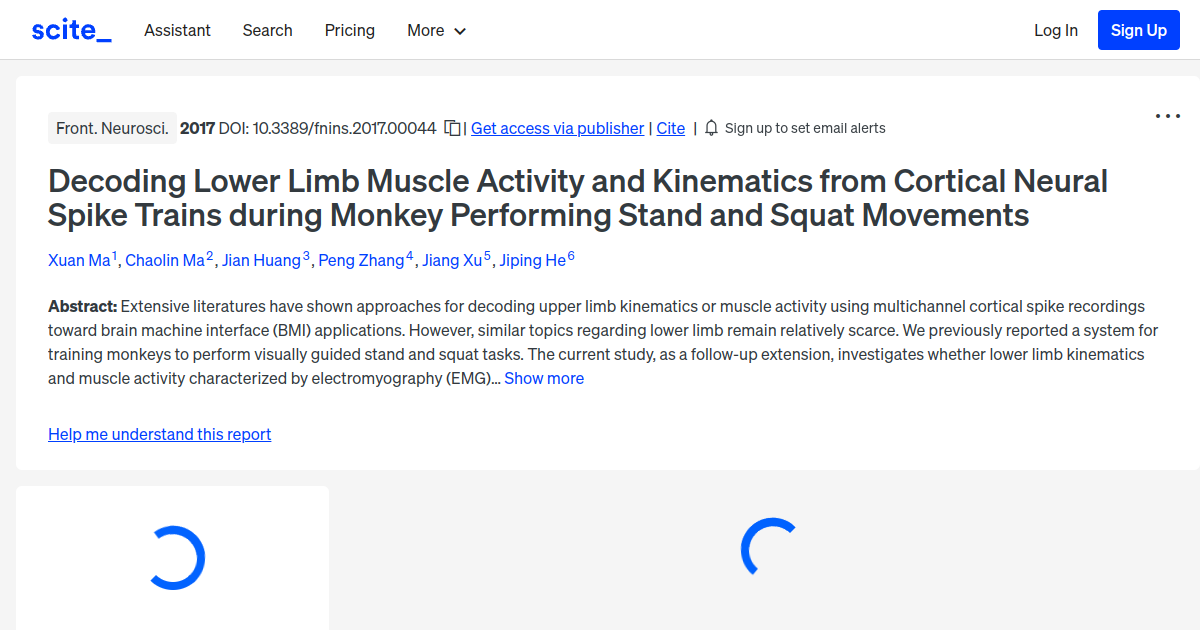Click superscript affiliation 4 next to Peng Zhang
The height and width of the screenshot is (630, 1200).
(x=408, y=253)
